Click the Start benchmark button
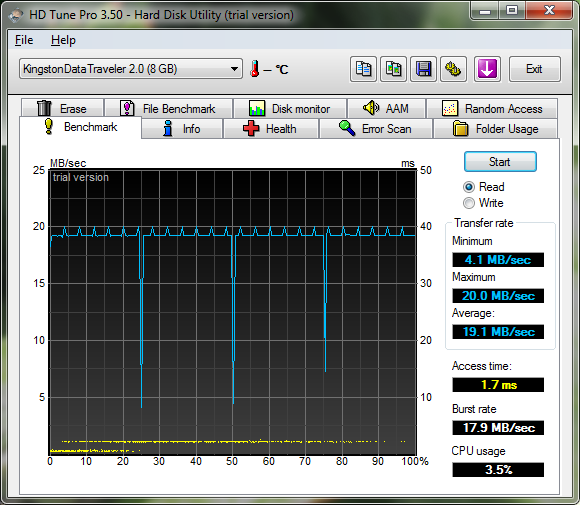 (500, 162)
